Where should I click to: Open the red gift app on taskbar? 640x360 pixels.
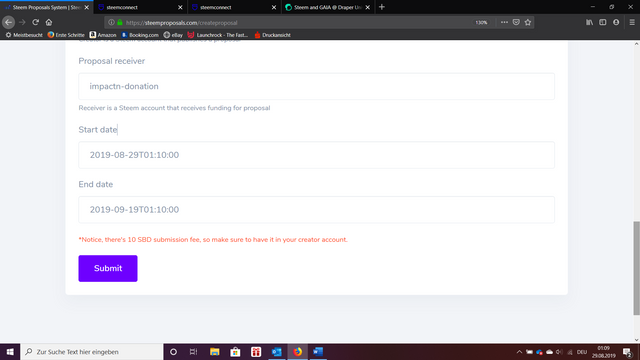pyautogui.click(x=256, y=352)
